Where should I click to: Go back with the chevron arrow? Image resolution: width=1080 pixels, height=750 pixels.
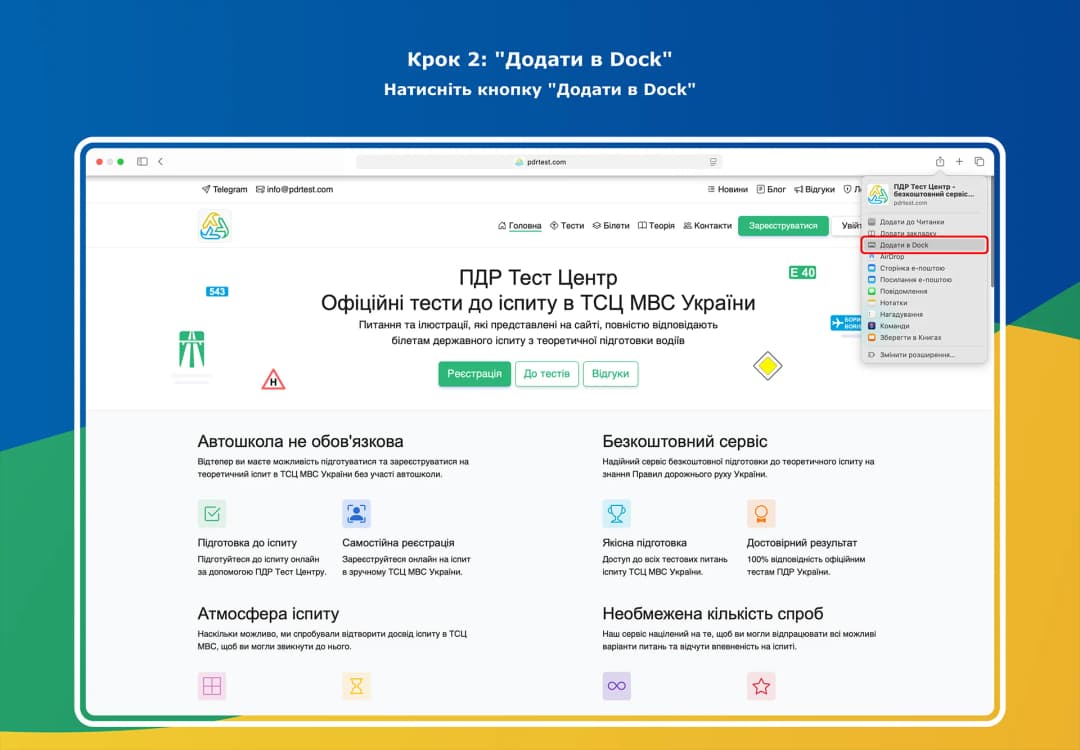tap(160, 162)
